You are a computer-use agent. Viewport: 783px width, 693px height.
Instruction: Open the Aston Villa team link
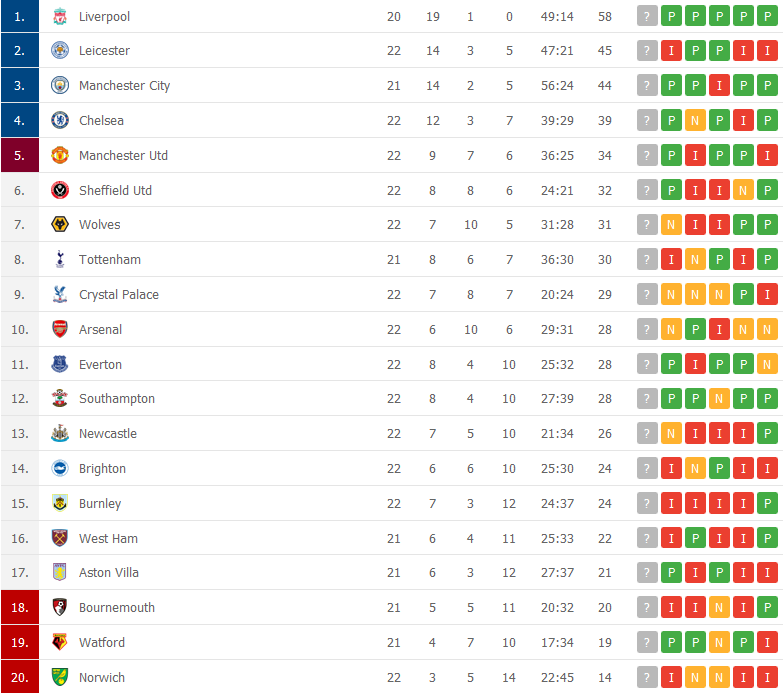[109, 573]
